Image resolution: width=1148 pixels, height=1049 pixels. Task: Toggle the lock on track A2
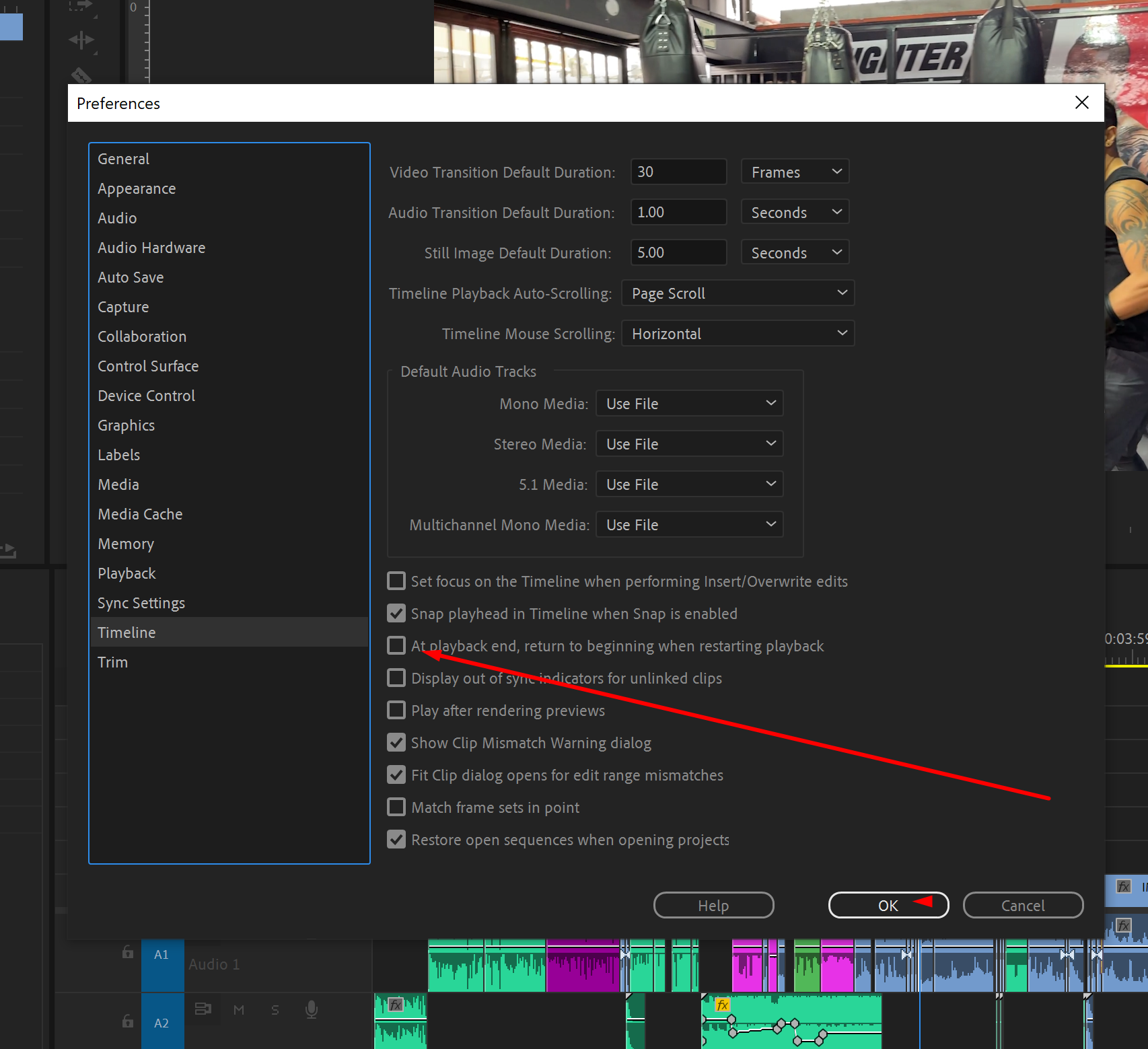[x=127, y=1021]
